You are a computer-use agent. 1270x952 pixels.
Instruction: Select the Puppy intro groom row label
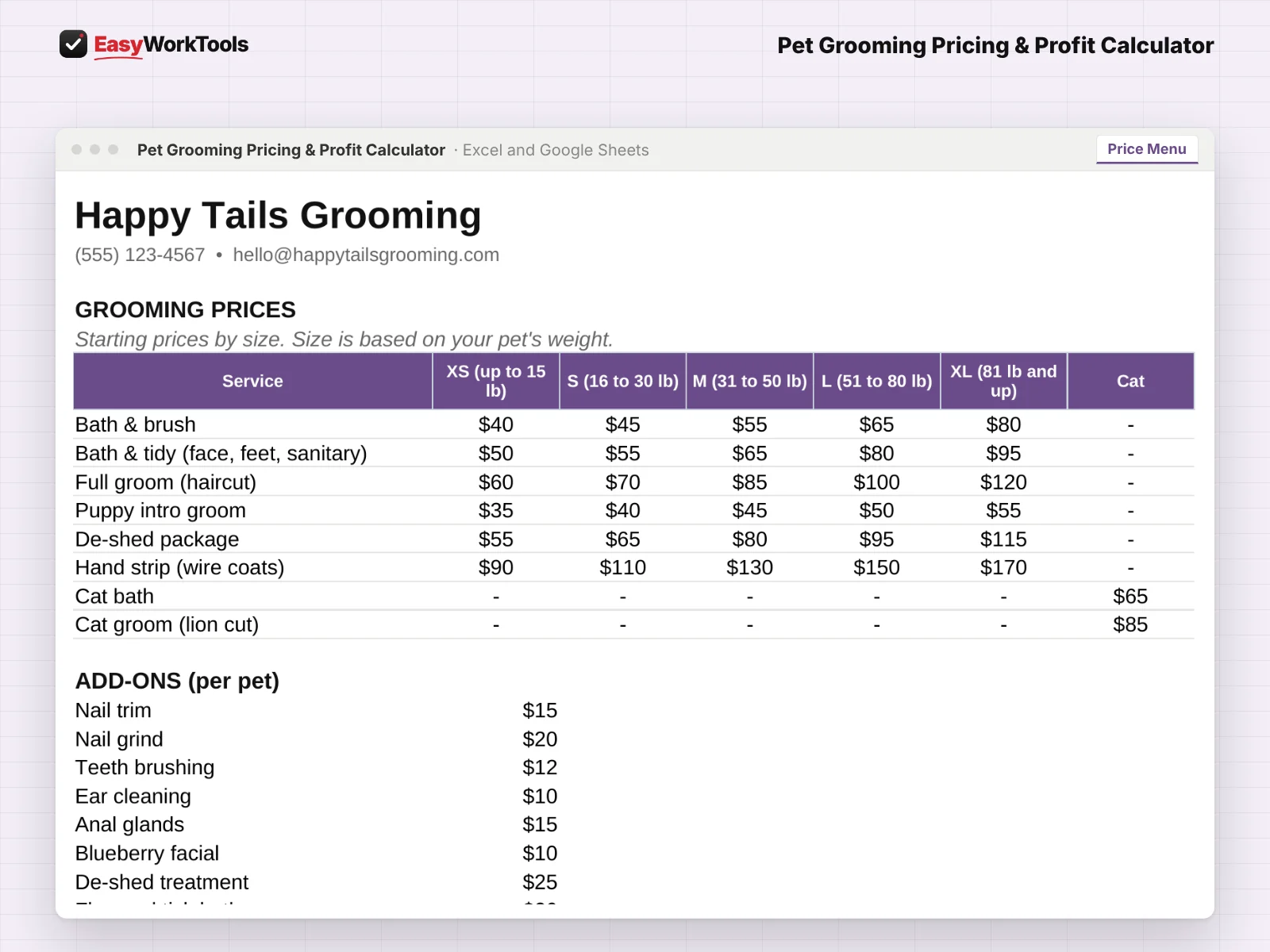tap(160, 510)
